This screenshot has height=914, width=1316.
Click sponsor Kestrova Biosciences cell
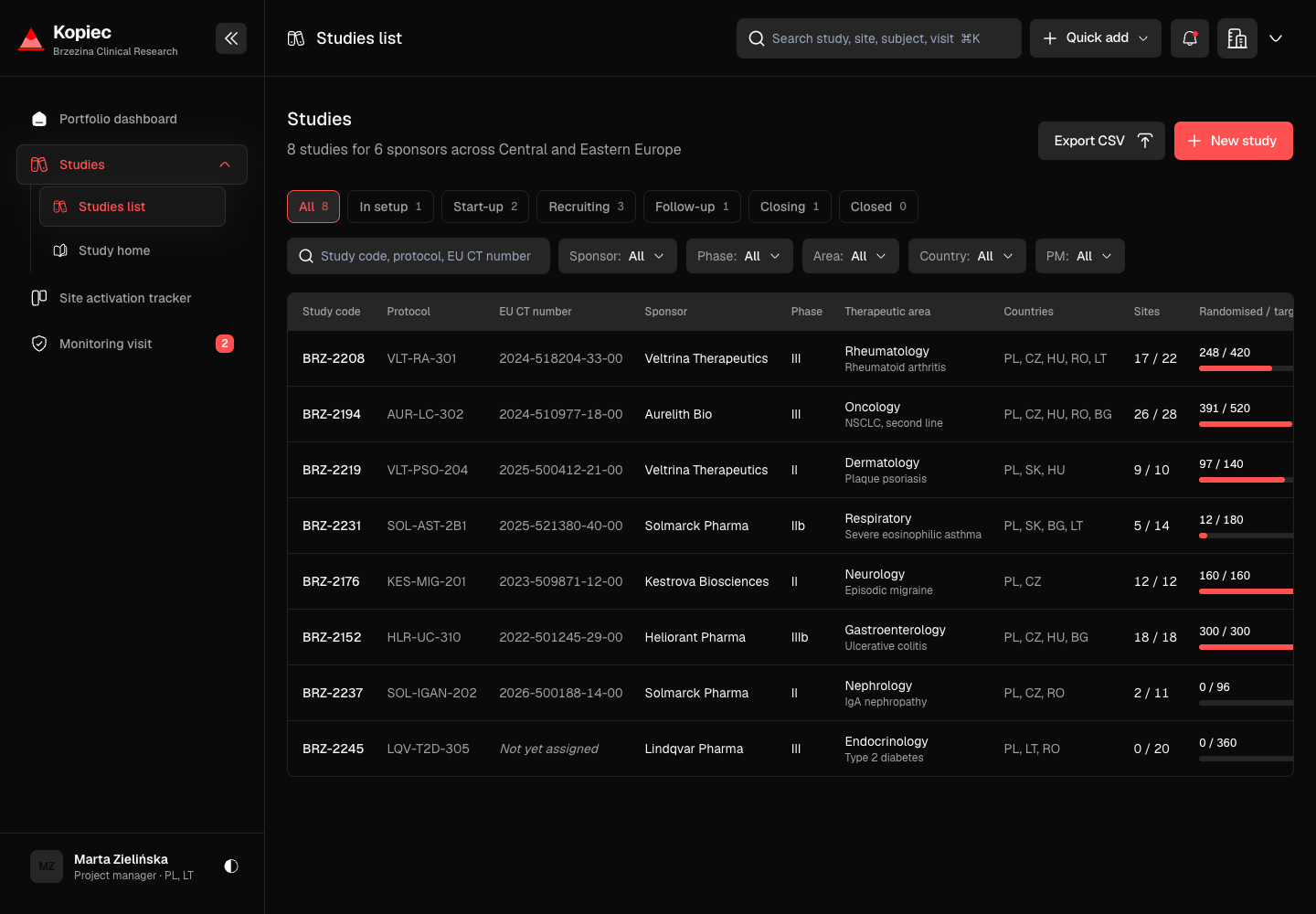(x=706, y=581)
